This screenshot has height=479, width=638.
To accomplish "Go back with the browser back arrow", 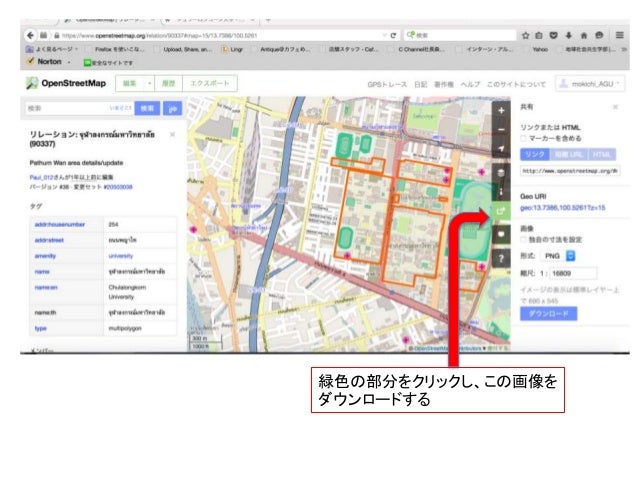I will coord(31,35).
